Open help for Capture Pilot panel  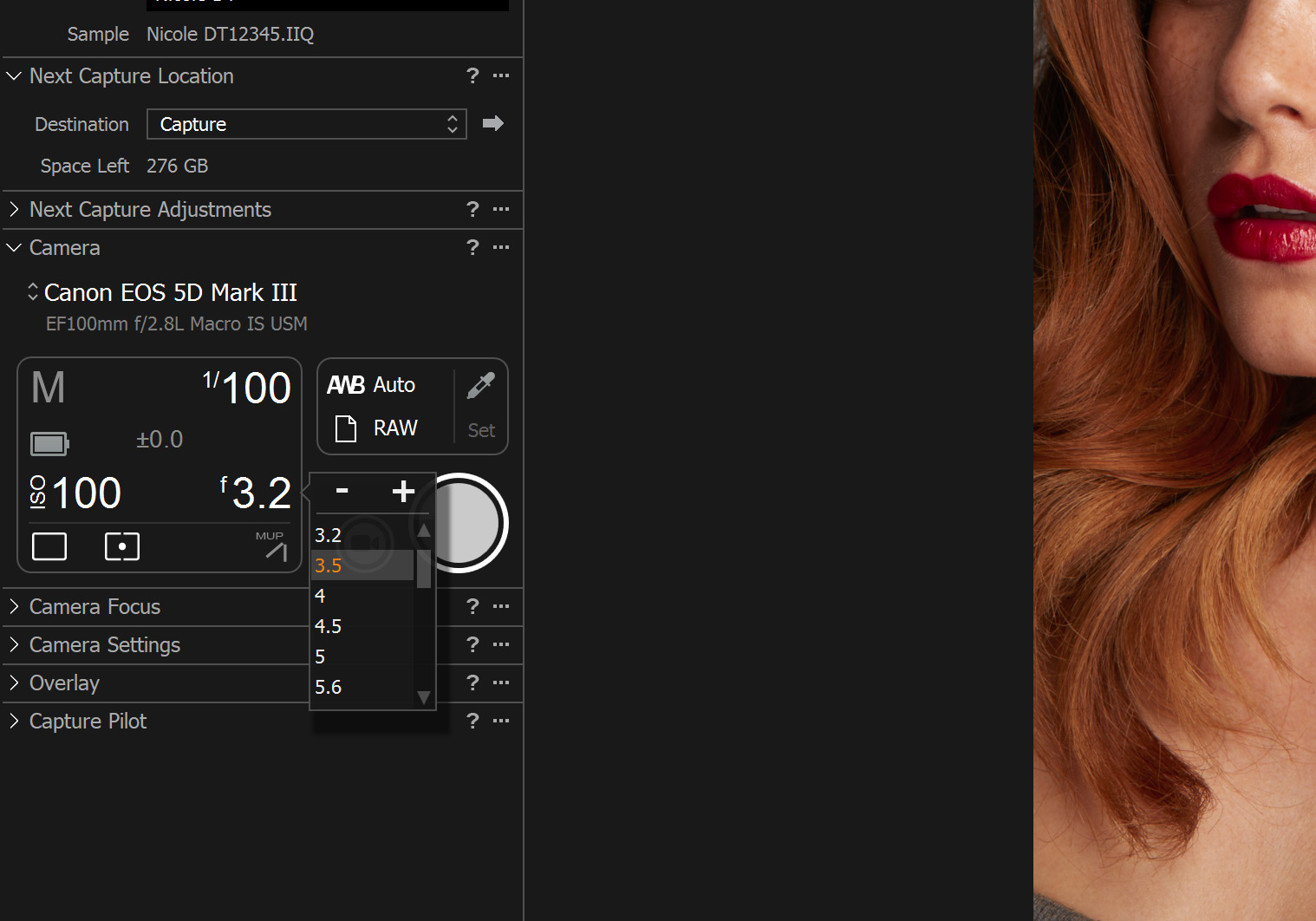tap(472, 721)
